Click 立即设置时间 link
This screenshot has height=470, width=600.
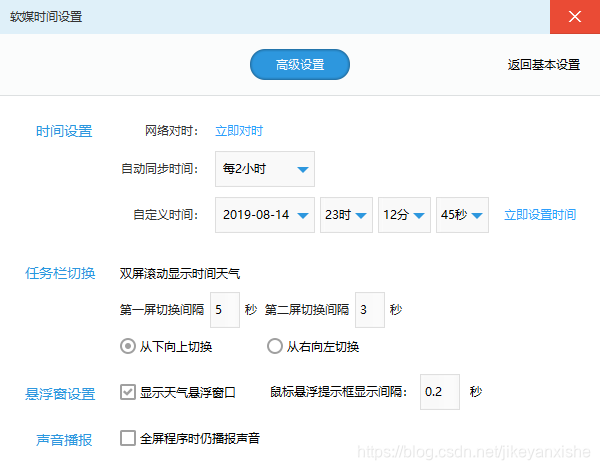(540, 215)
